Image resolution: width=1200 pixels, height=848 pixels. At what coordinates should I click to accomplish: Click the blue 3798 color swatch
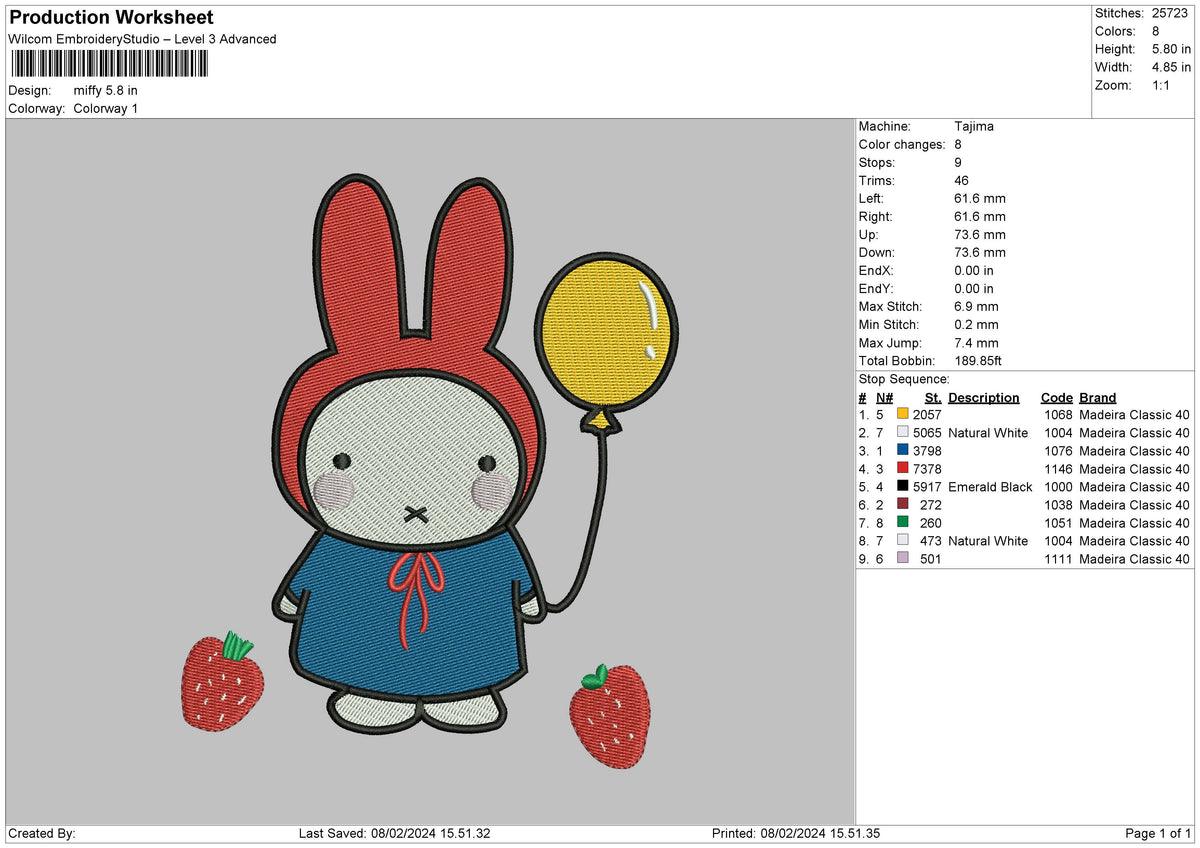coord(903,451)
